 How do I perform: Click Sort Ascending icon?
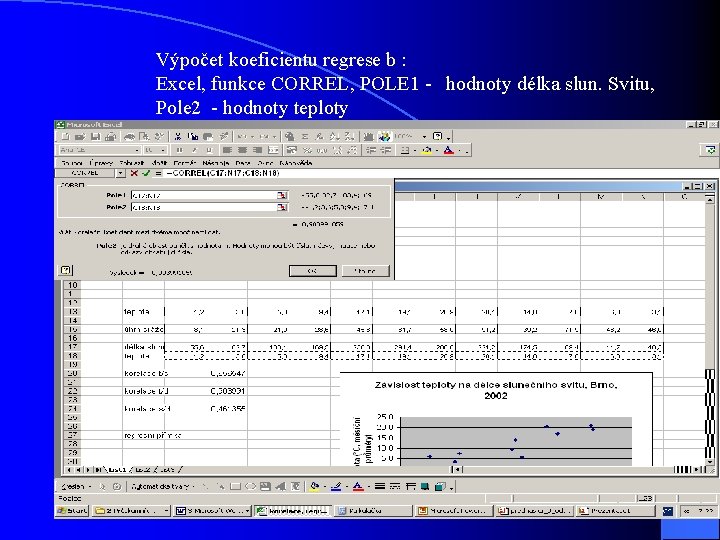[334, 136]
